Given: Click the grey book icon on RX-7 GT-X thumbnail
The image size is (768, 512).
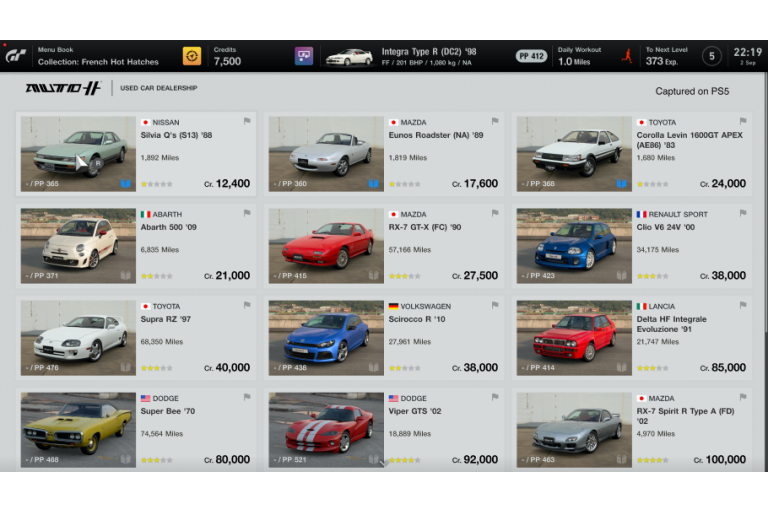Looking at the screenshot, I should point(373,275).
